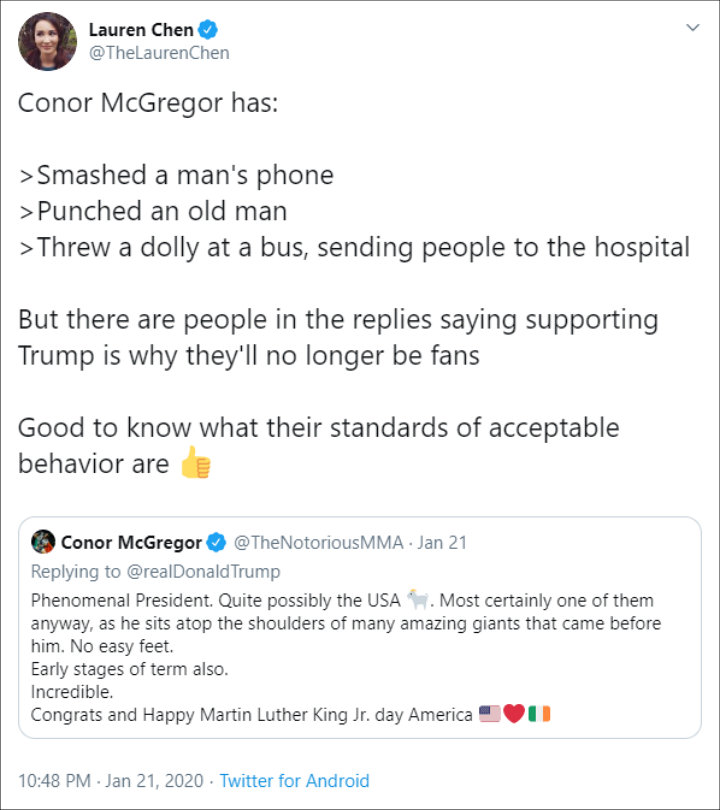Viewport: 720px width, 810px height.
Task: Click the Jan 21 quoted tweet date
Action: pyautogui.click(x=442, y=542)
